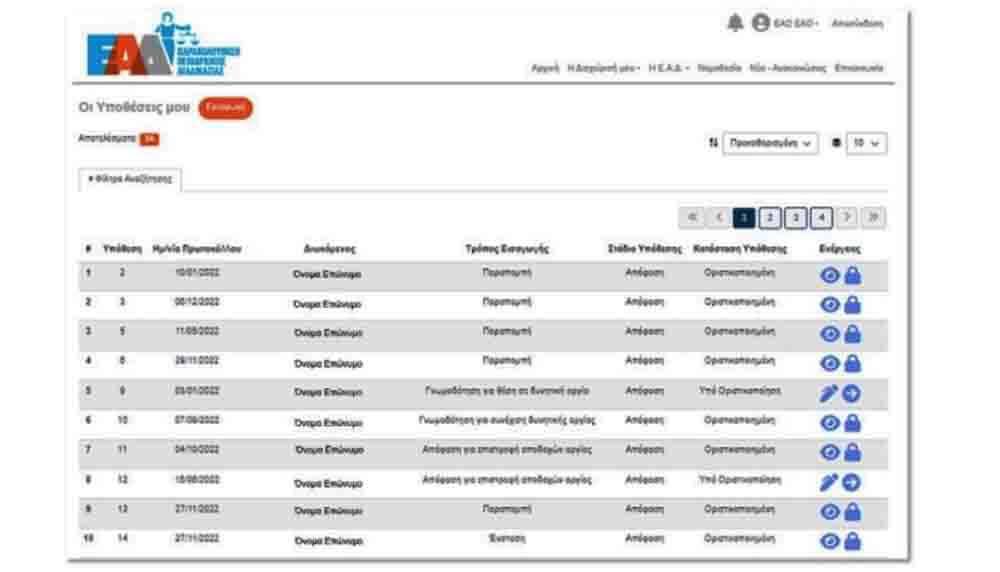This screenshot has height=572, width=1000.
Task: Click the Αποσύνδεση logout link
Action: coord(857,23)
